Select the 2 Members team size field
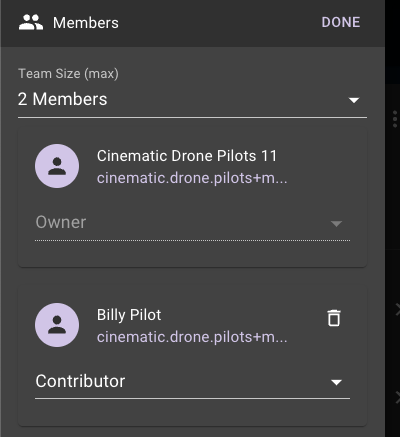 192,100
